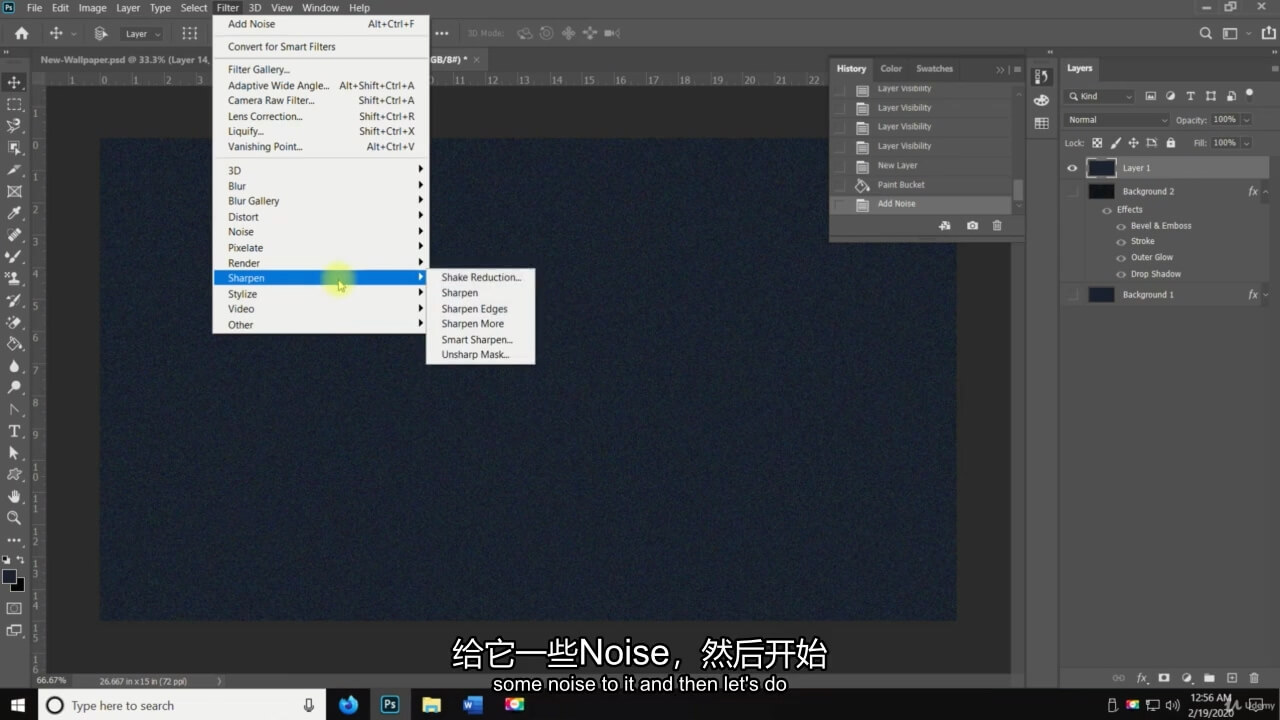Hide Layer 1 using eye icon
Image resolution: width=1280 pixels, height=720 pixels.
click(1072, 168)
